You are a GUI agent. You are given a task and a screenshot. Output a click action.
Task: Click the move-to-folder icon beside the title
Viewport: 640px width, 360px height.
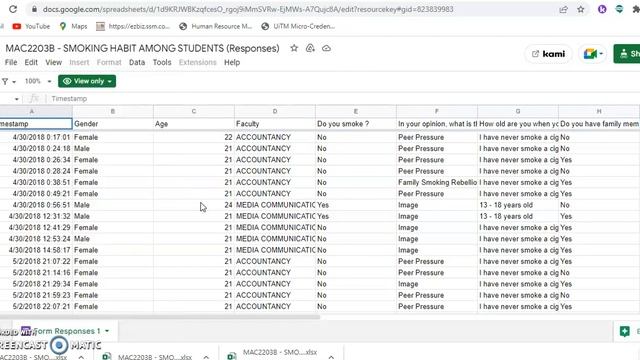(310, 48)
